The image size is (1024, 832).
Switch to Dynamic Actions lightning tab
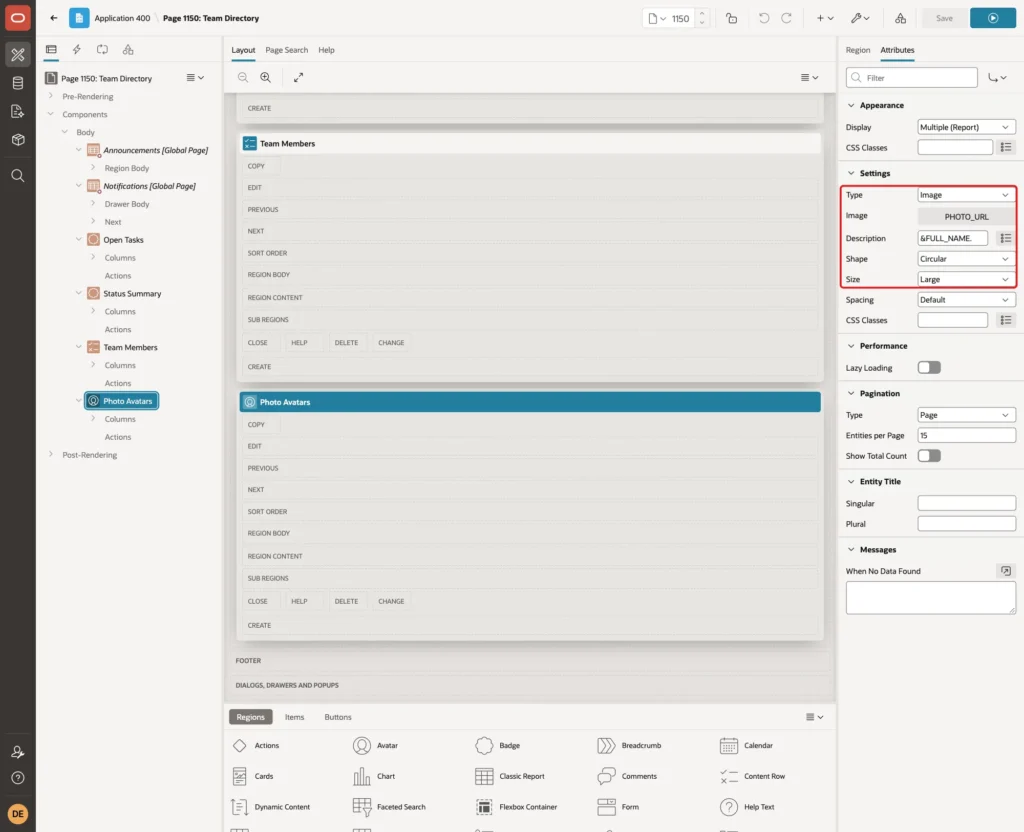click(x=76, y=50)
